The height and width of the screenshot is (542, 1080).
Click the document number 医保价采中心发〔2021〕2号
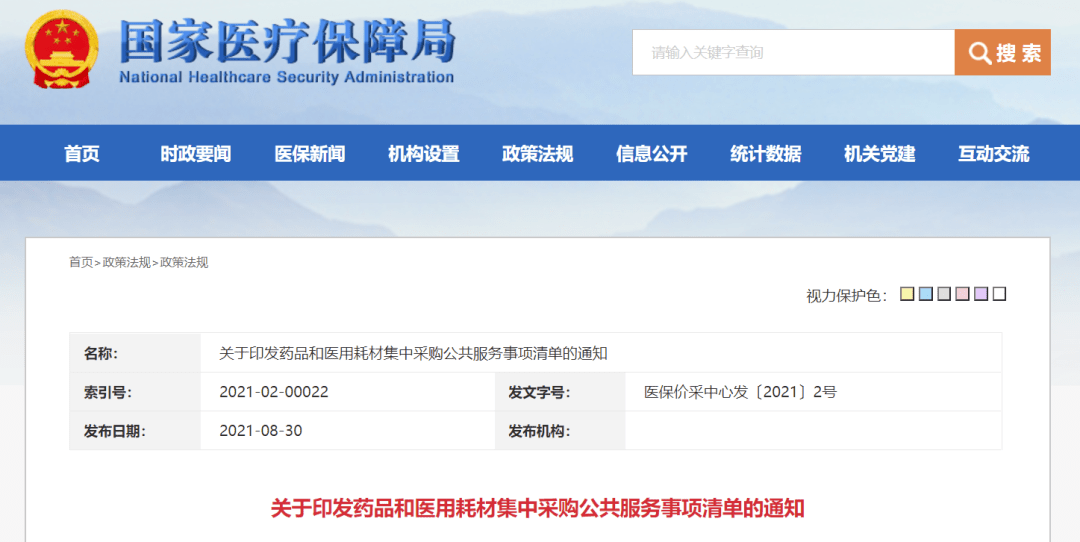click(x=740, y=392)
